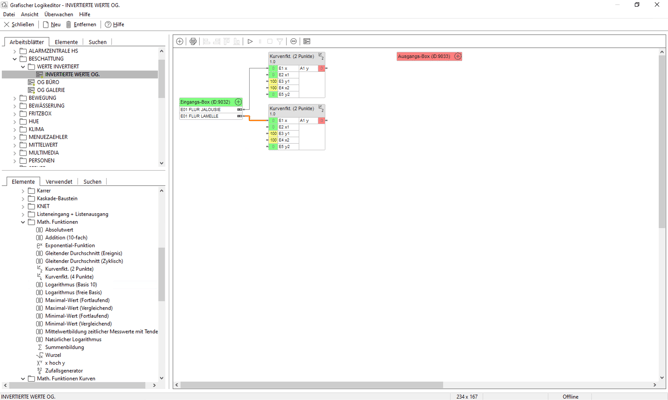Switch to the lower Suchen tab

(92, 181)
